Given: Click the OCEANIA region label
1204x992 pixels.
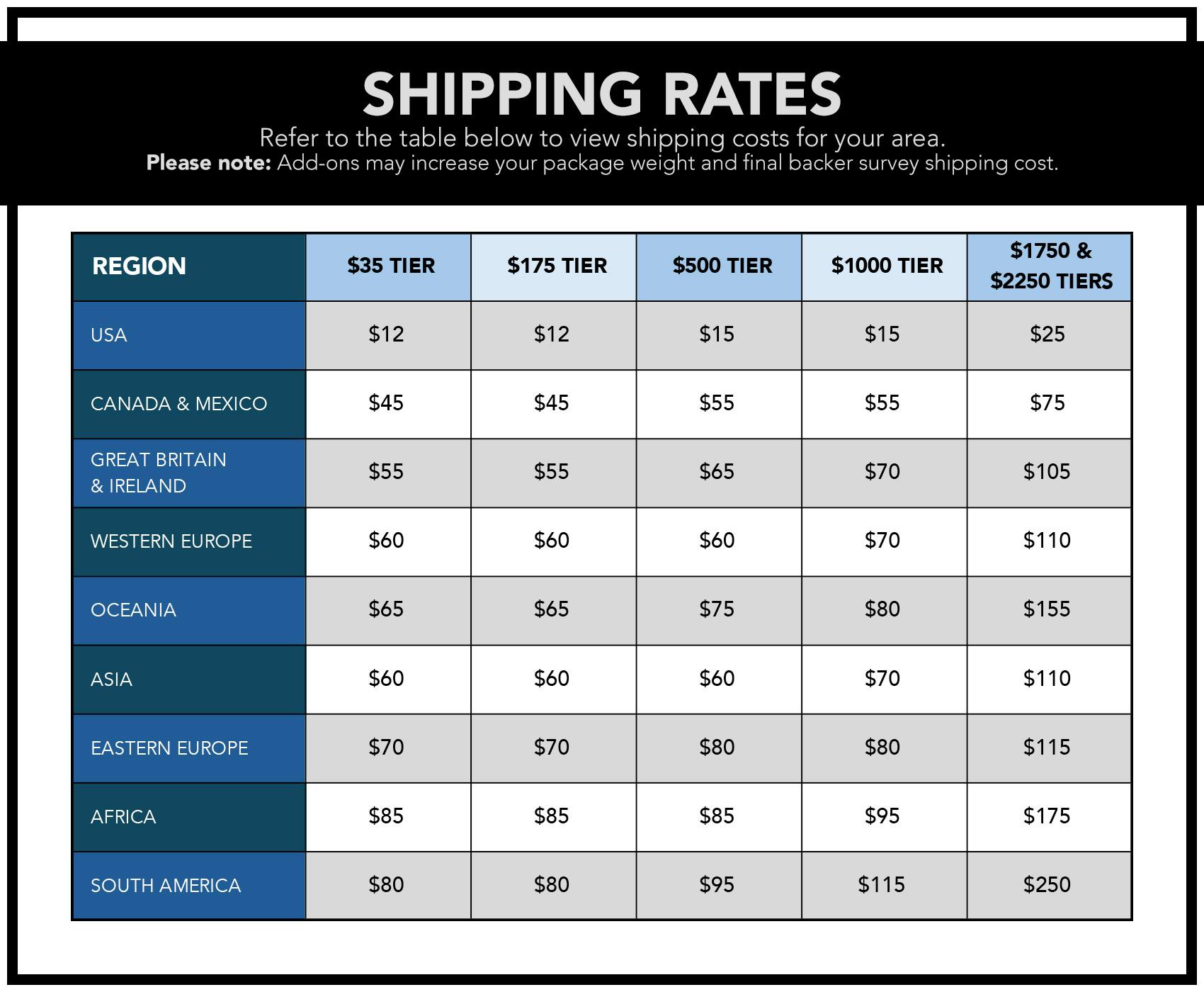Looking at the screenshot, I should pyautogui.click(x=133, y=610).
